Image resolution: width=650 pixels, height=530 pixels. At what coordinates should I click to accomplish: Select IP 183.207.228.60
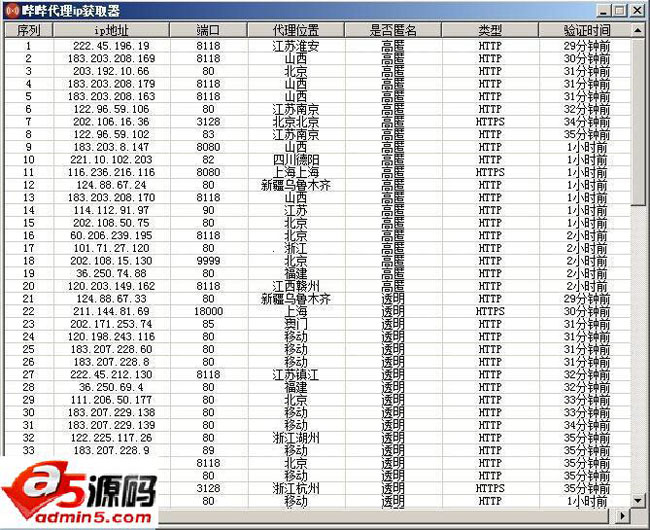pyautogui.click(x=111, y=349)
